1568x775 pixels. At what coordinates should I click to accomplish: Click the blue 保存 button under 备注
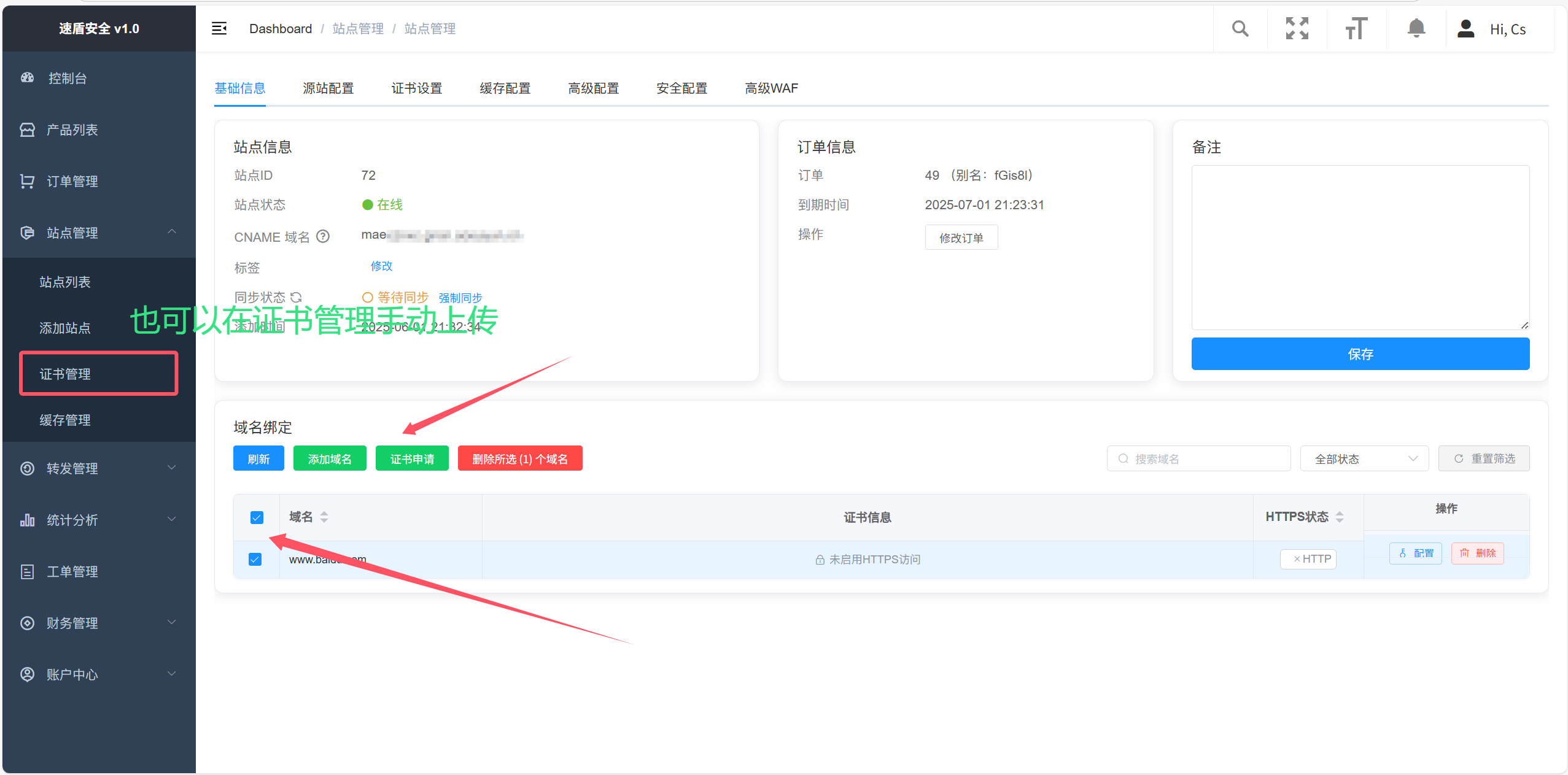pos(1360,354)
